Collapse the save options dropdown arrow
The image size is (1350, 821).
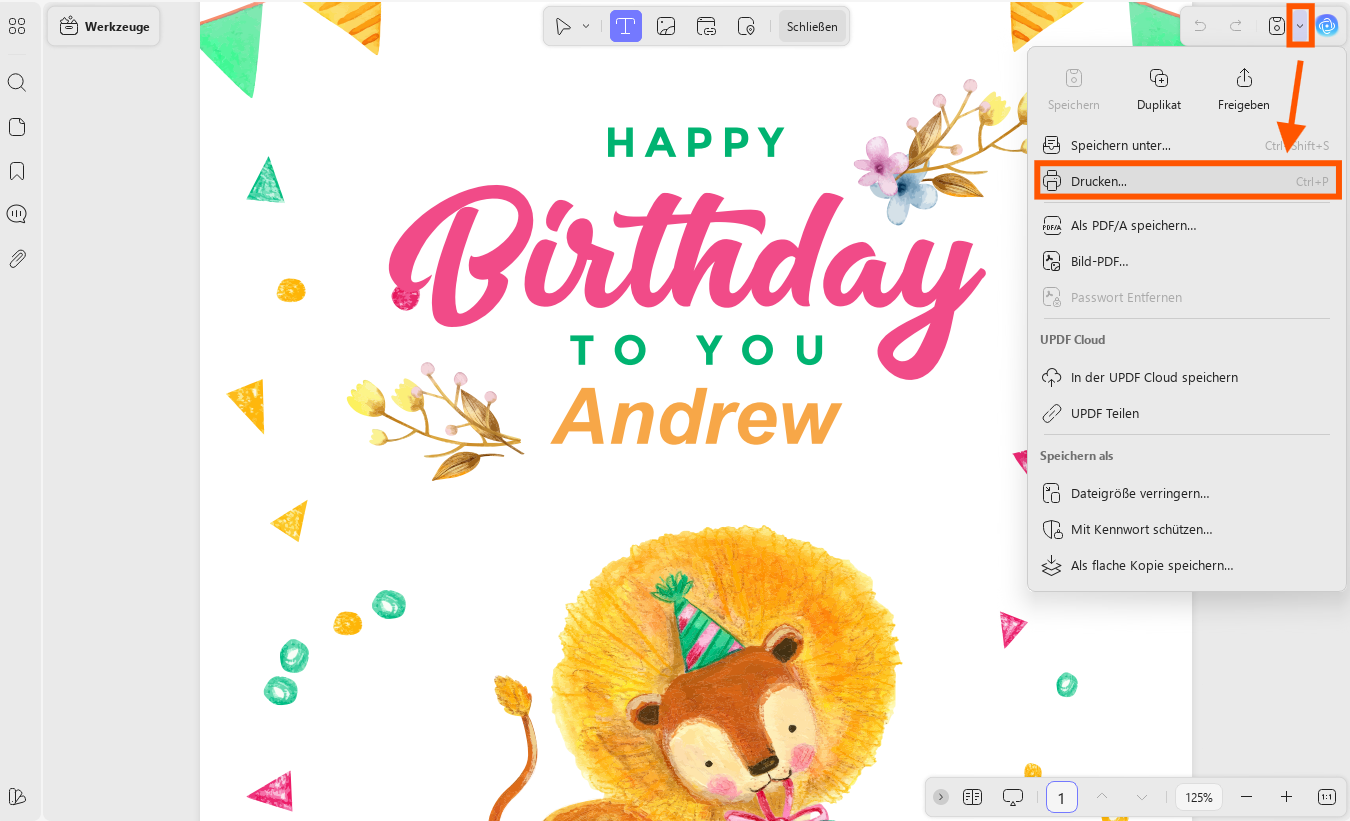pyautogui.click(x=1300, y=26)
